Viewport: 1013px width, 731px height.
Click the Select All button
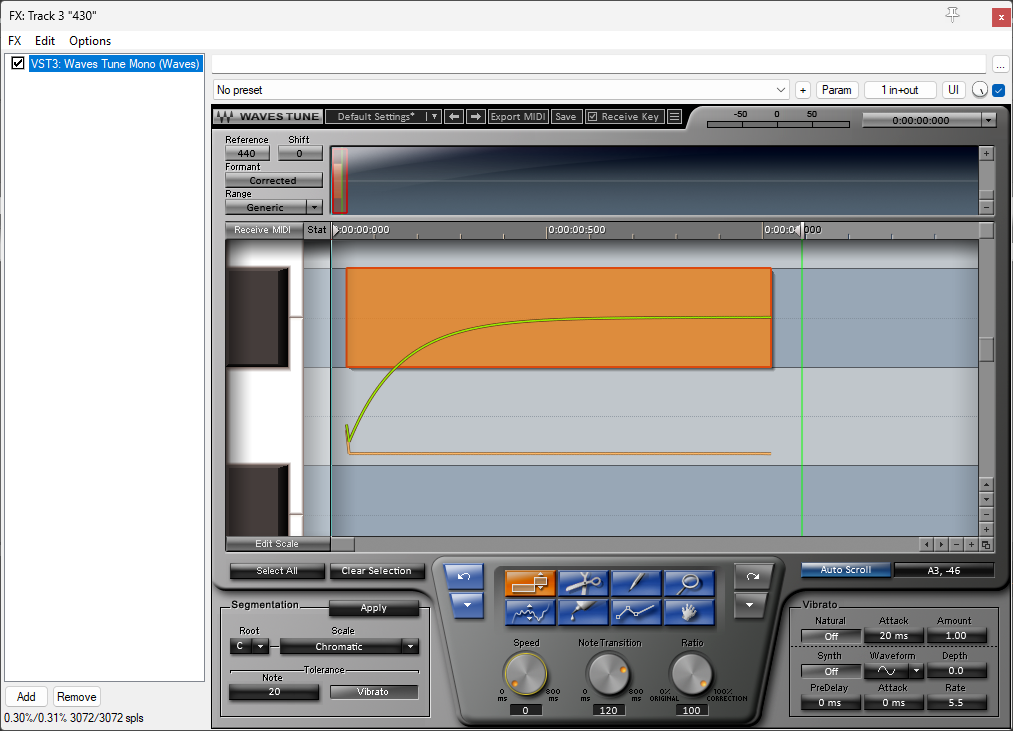(277, 571)
